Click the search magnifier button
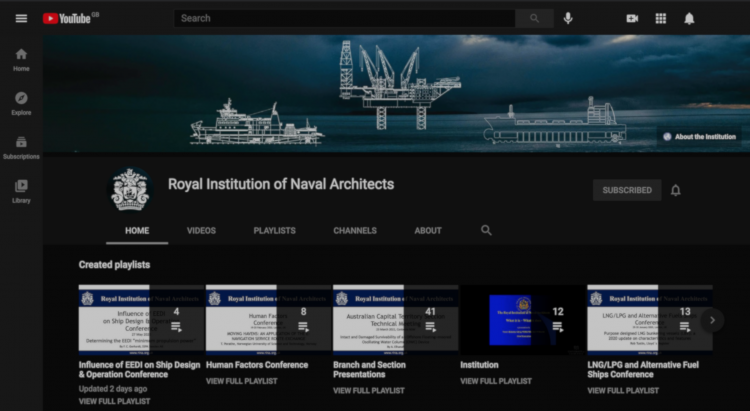The width and height of the screenshot is (750, 411). click(x=534, y=18)
